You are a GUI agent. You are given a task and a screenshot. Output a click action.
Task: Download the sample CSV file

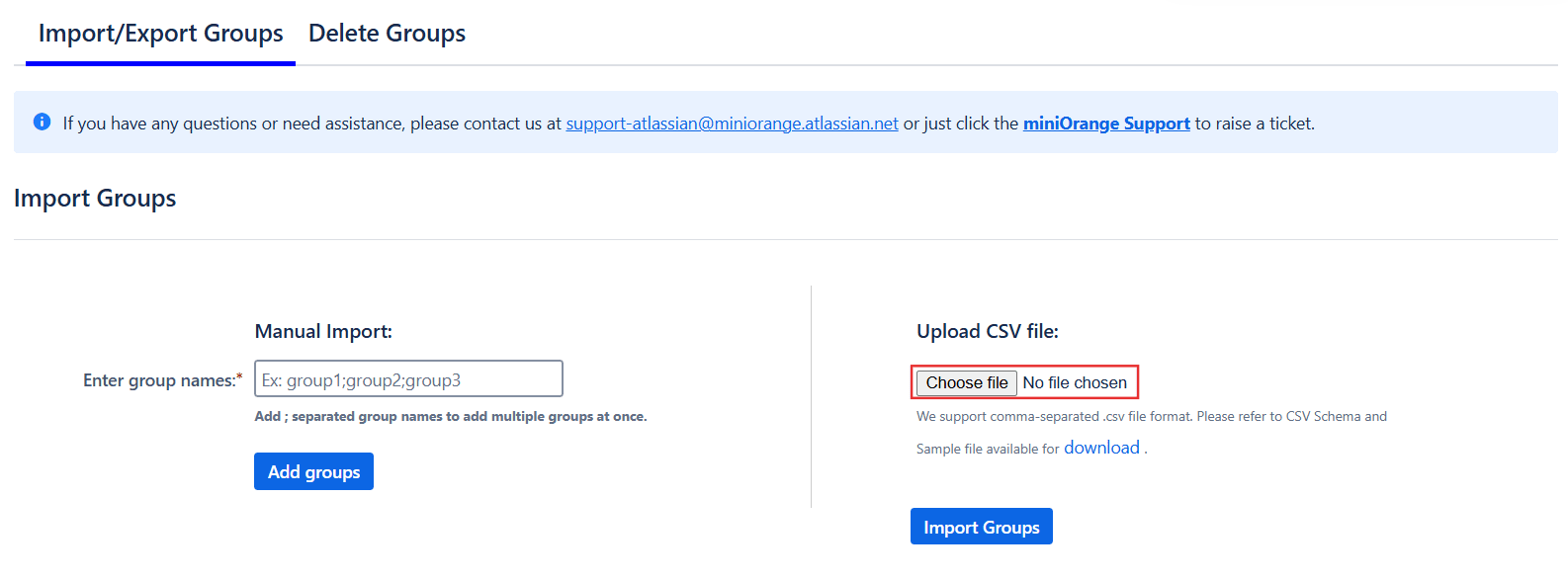click(1100, 448)
